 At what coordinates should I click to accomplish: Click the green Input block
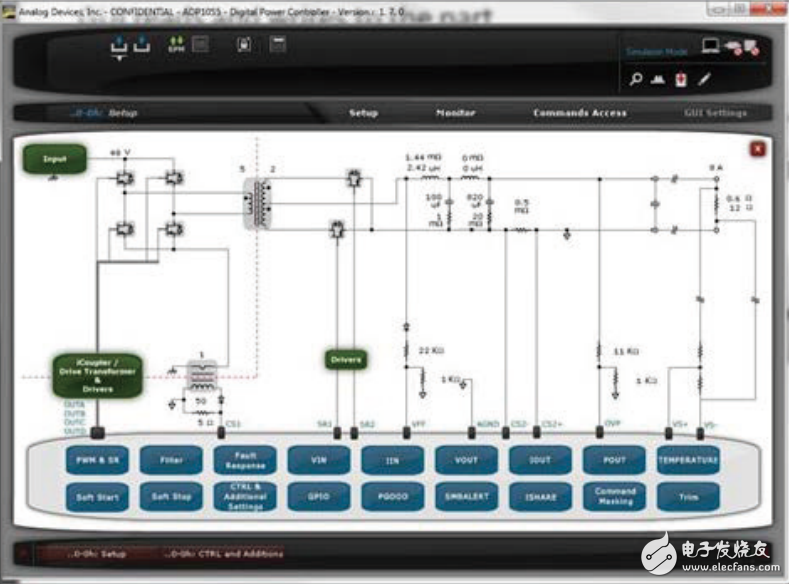point(53,158)
